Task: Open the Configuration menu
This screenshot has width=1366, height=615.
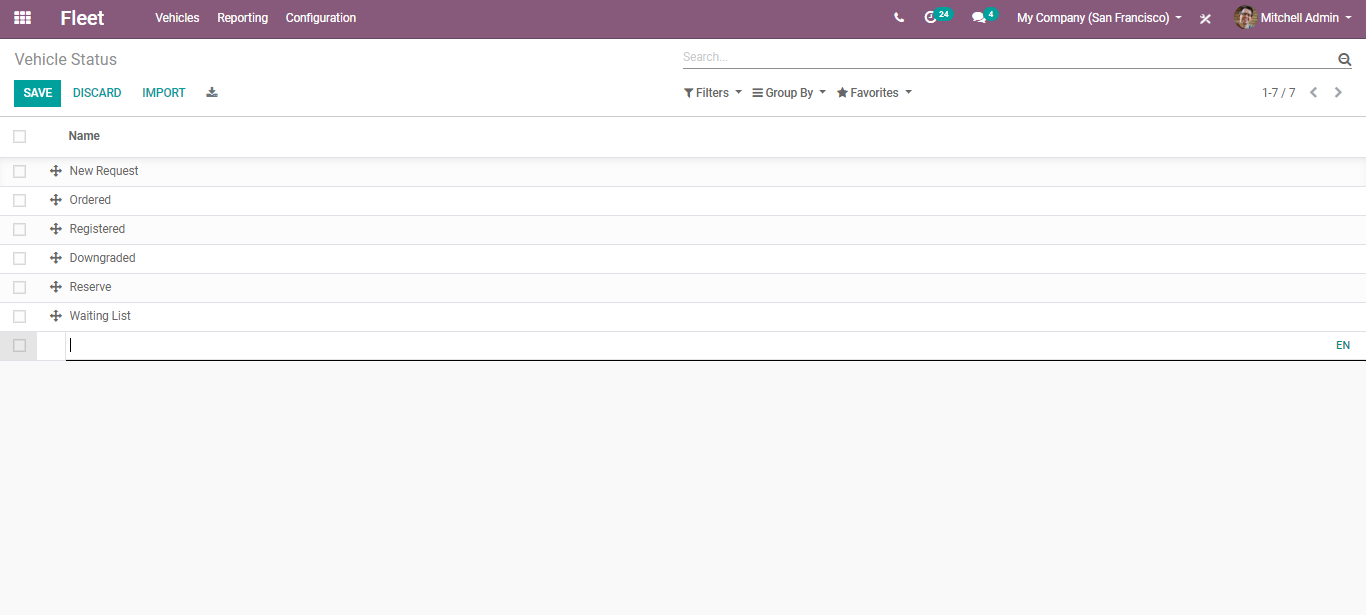Action: click(321, 18)
